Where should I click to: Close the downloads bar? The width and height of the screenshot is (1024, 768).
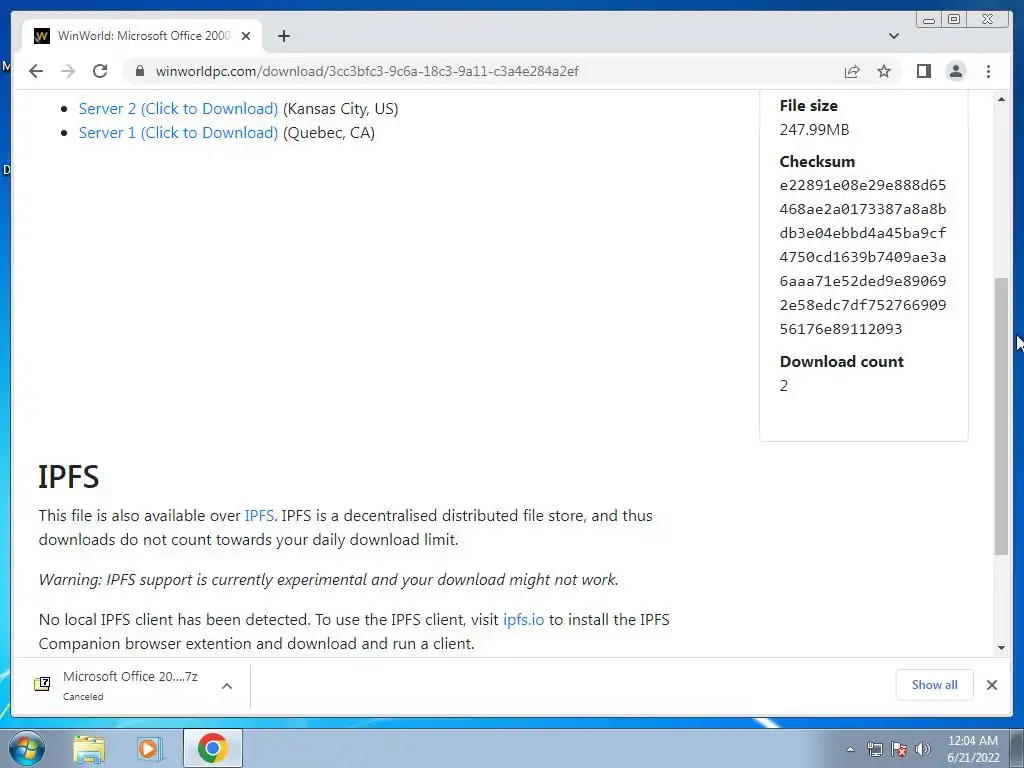point(992,684)
